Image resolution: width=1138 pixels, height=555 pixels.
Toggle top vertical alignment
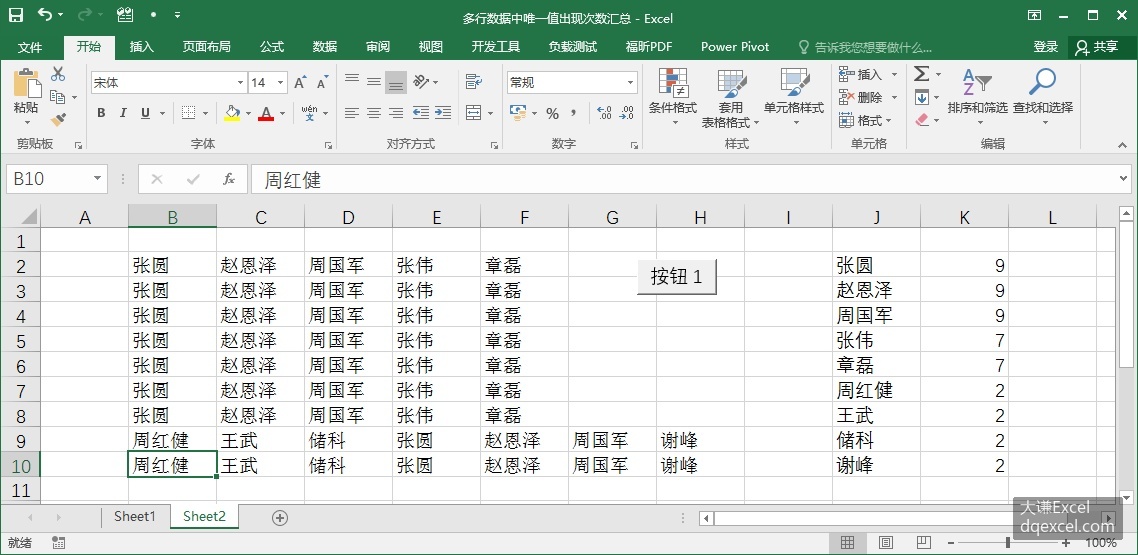pos(352,80)
